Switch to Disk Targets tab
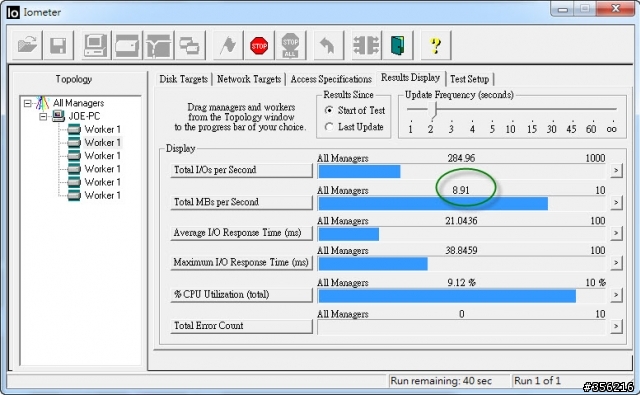 [183, 79]
